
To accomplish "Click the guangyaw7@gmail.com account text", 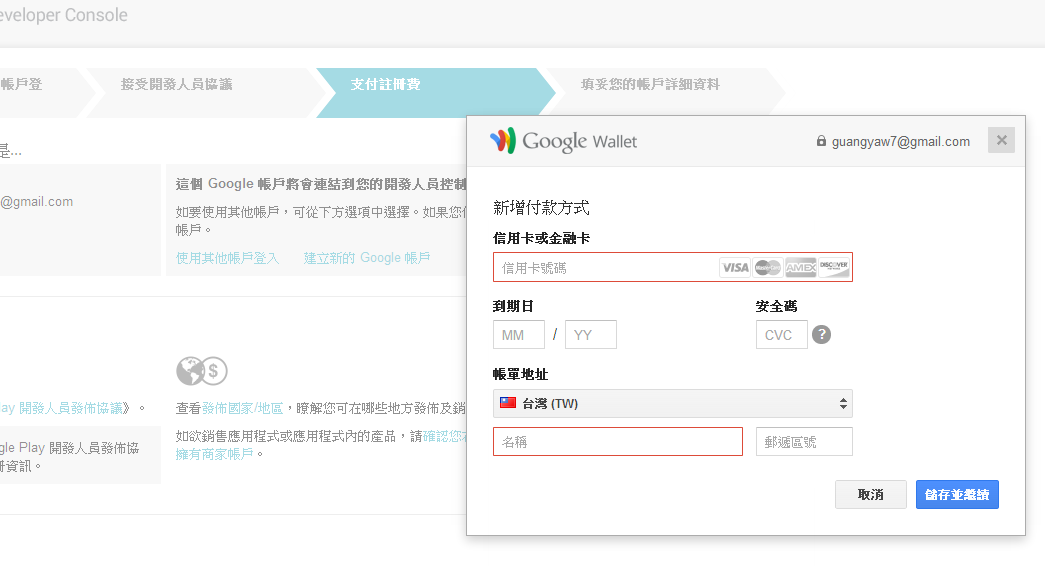I will pos(901,141).
